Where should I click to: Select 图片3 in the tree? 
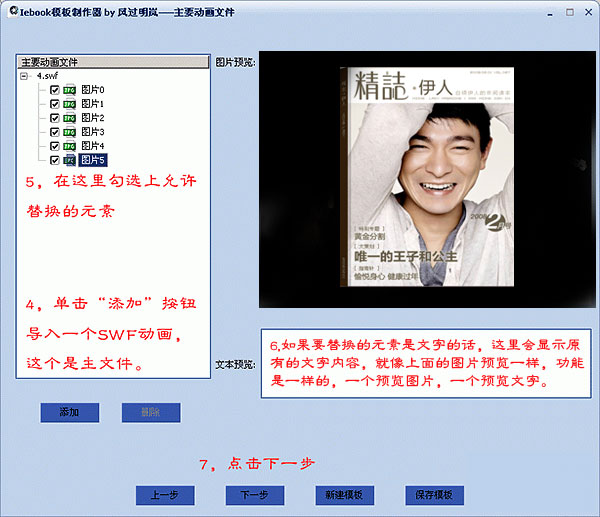tap(93, 132)
